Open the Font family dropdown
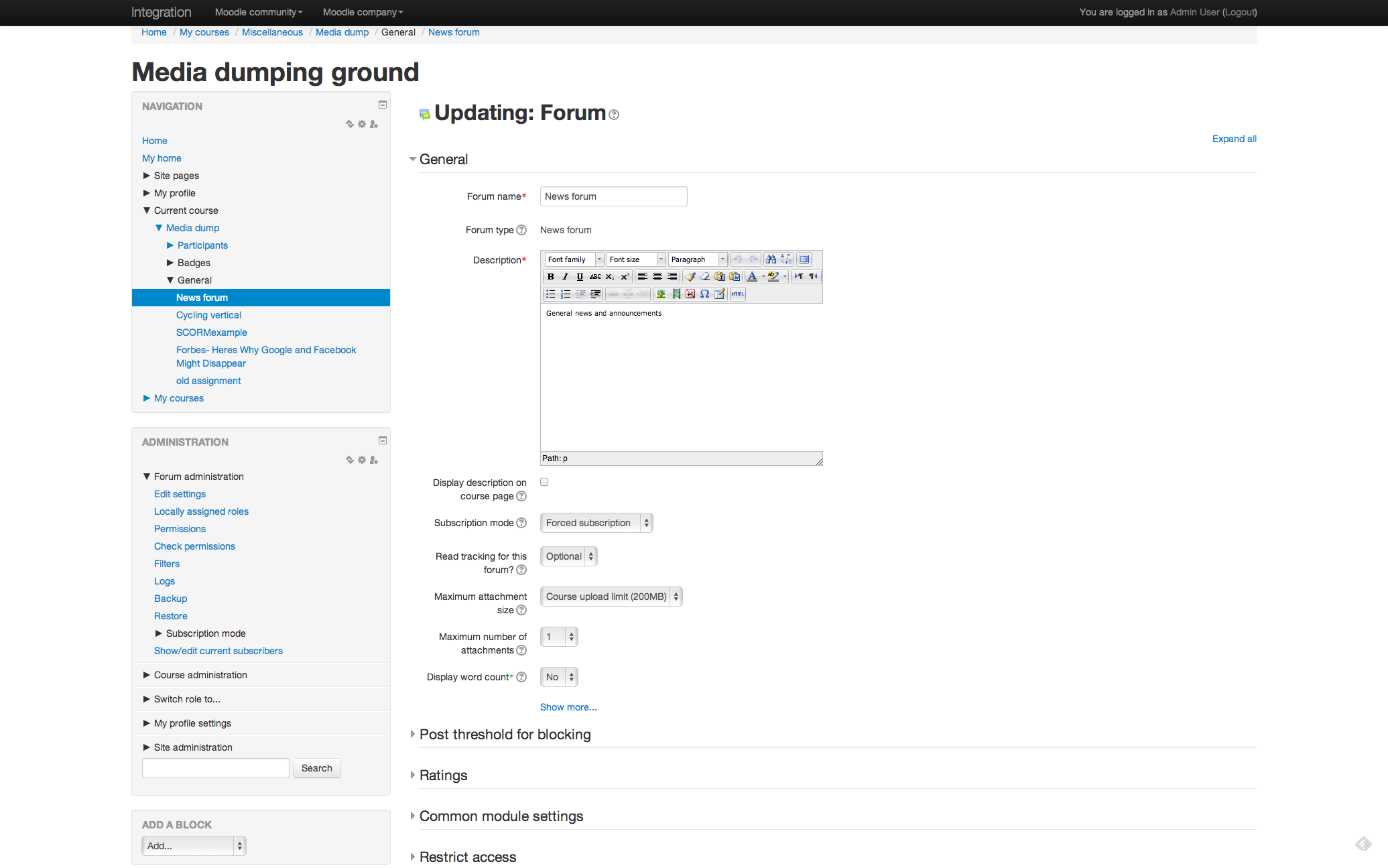Viewport: 1388px width, 868px height. [x=574, y=259]
